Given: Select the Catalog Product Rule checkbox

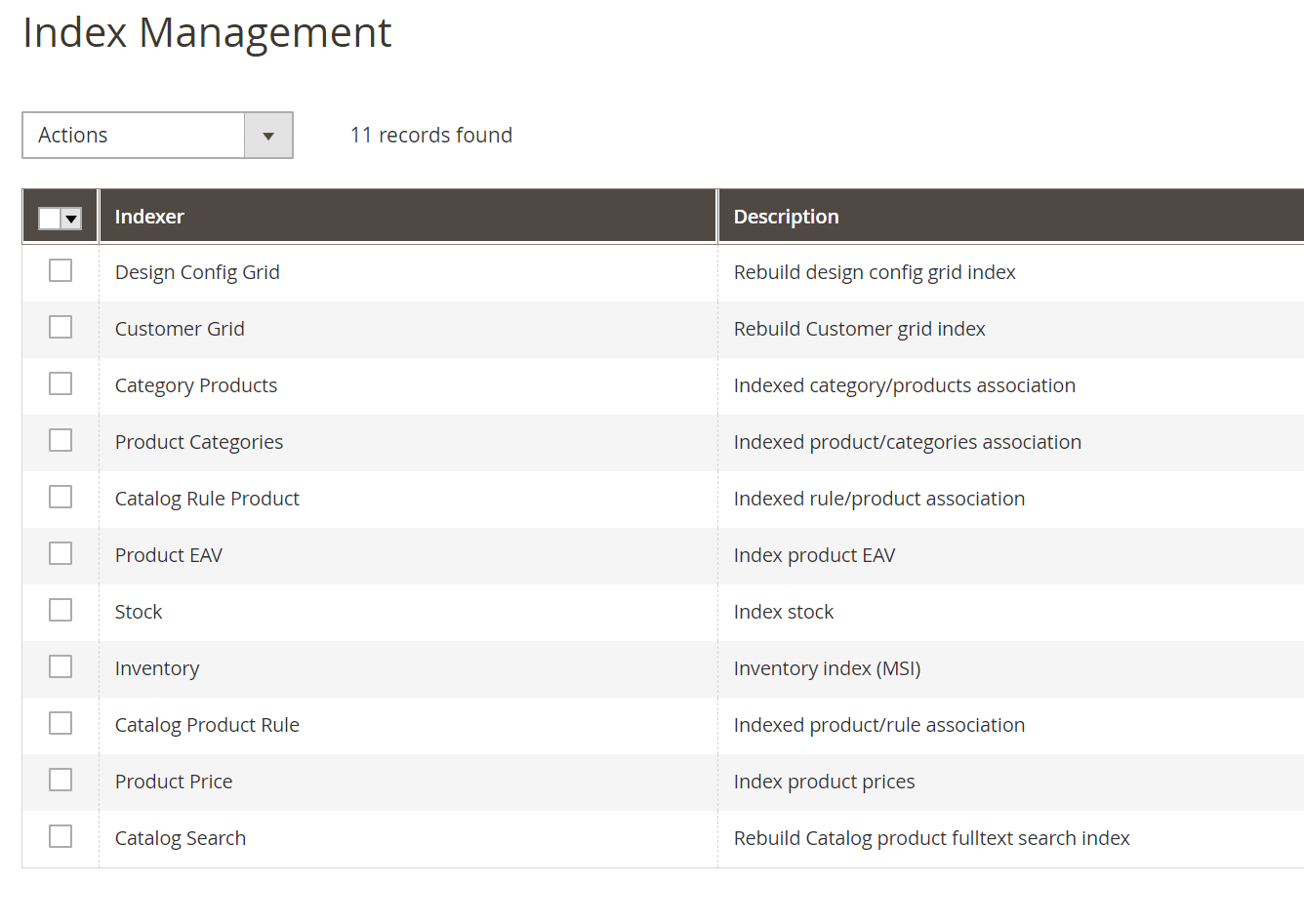Looking at the screenshot, I should [61, 723].
